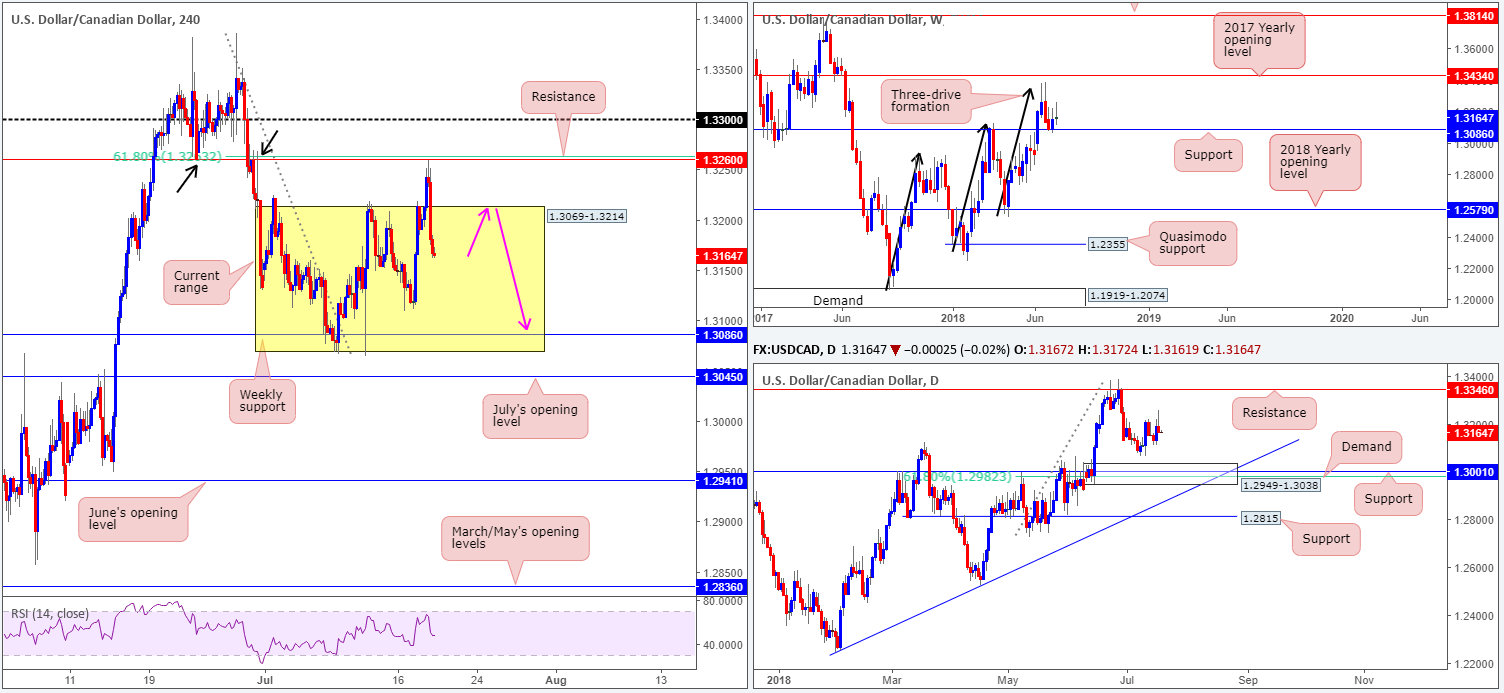Click the Quasimodo support callout
Viewport: 1504px width, 693px height.
pyautogui.click(x=1191, y=243)
